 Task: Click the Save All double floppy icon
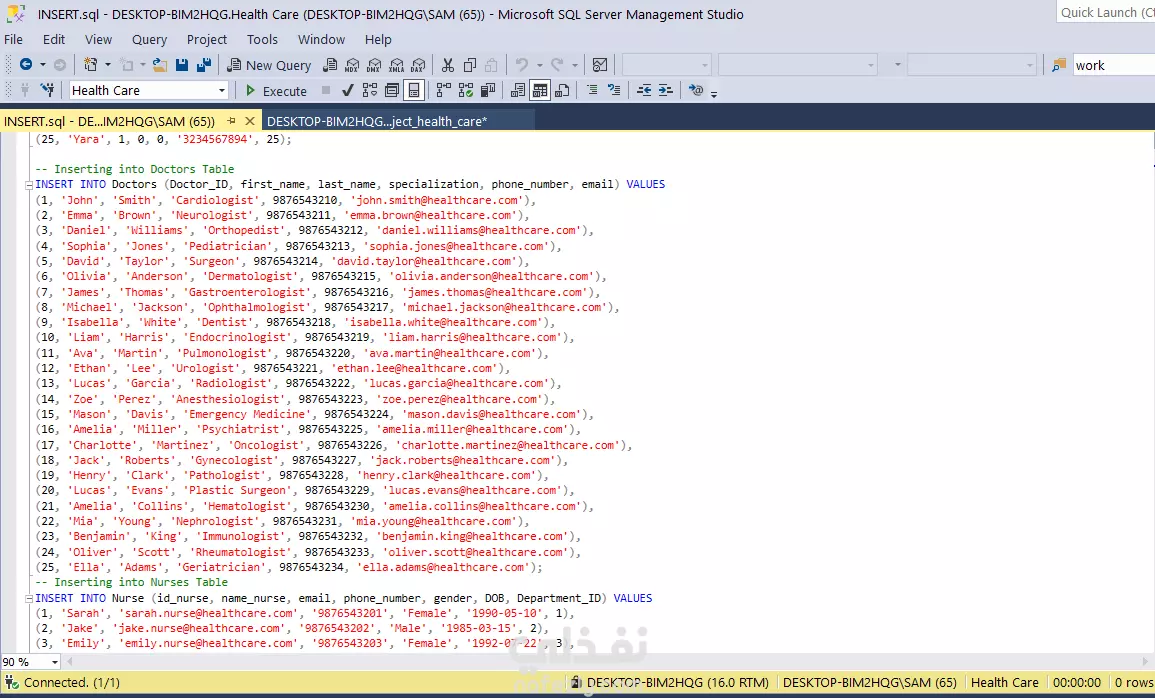[x=204, y=65]
